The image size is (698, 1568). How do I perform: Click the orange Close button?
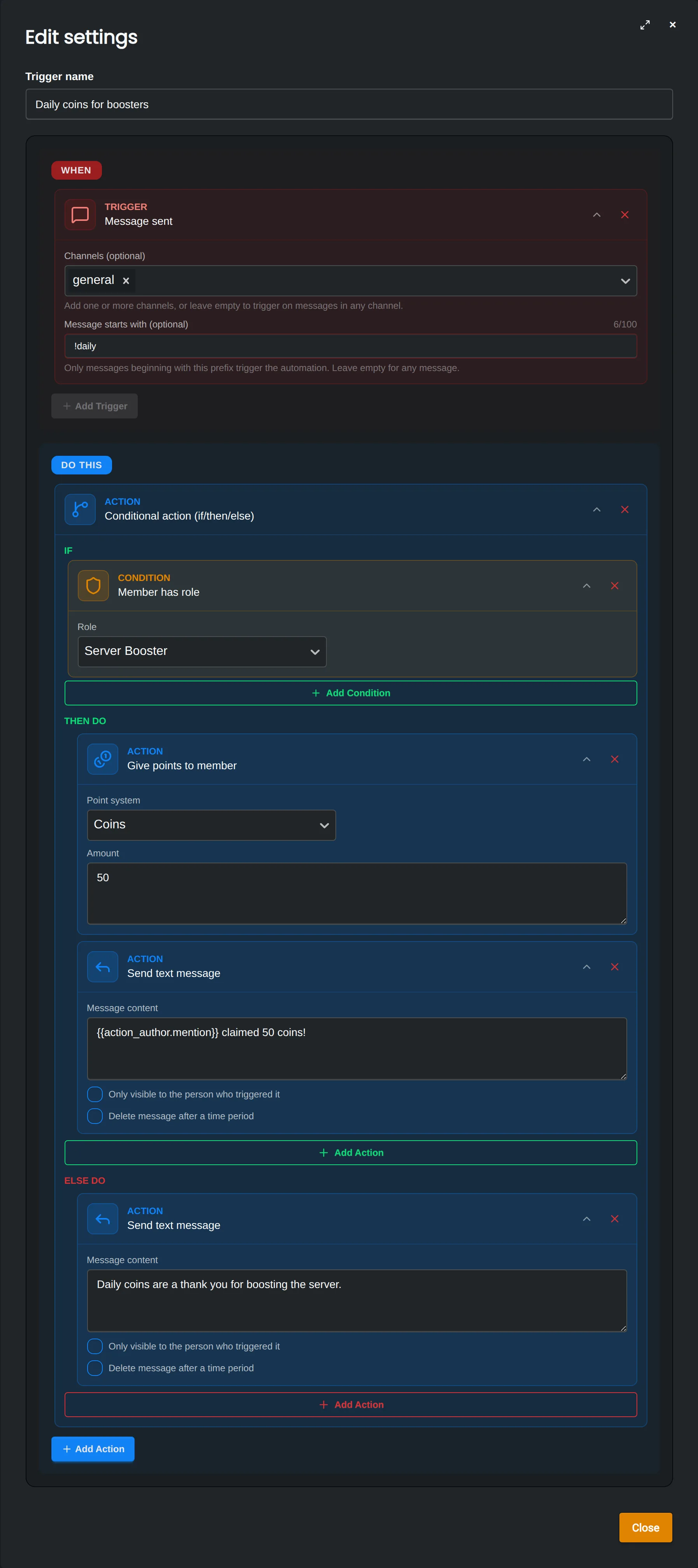[645, 1527]
